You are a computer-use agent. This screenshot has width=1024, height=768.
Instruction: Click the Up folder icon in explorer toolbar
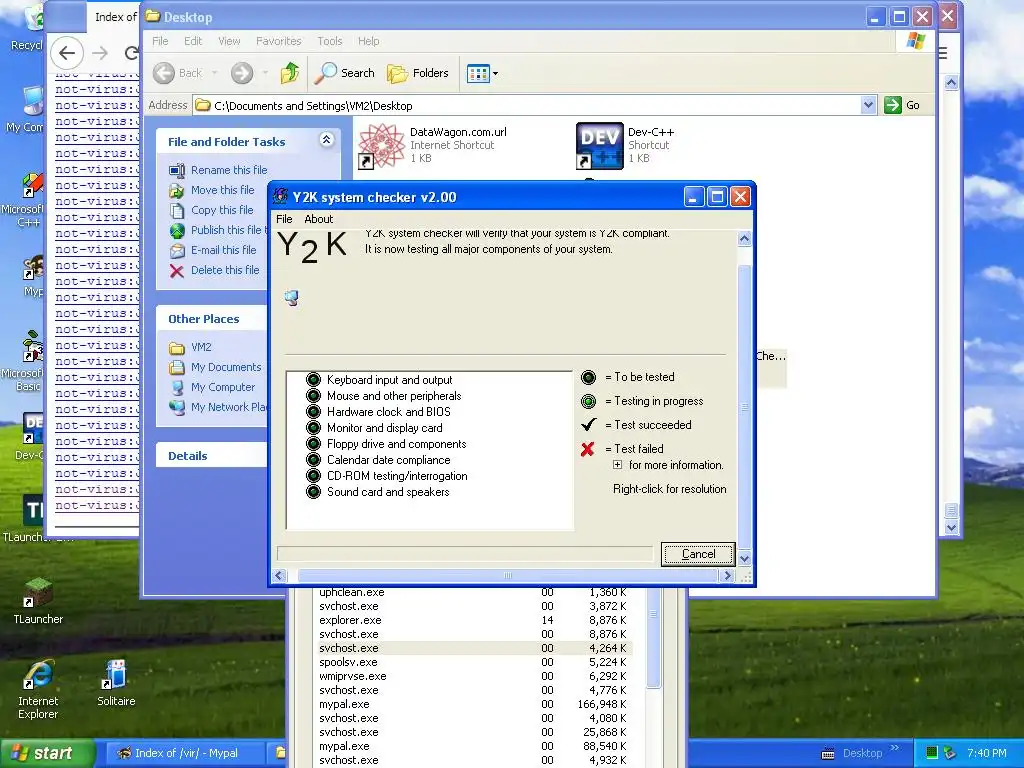(290, 73)
